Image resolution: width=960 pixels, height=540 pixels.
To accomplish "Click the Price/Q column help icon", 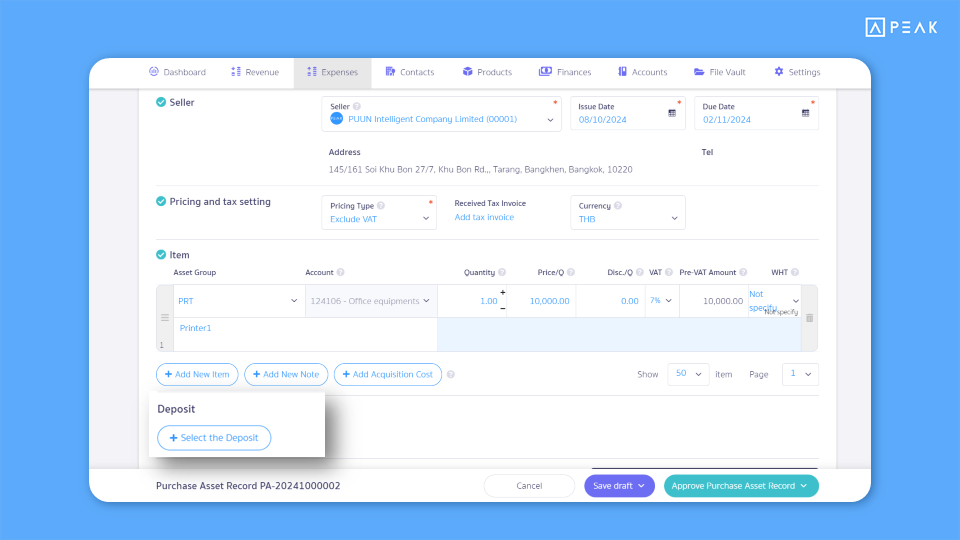I will 571,272.
